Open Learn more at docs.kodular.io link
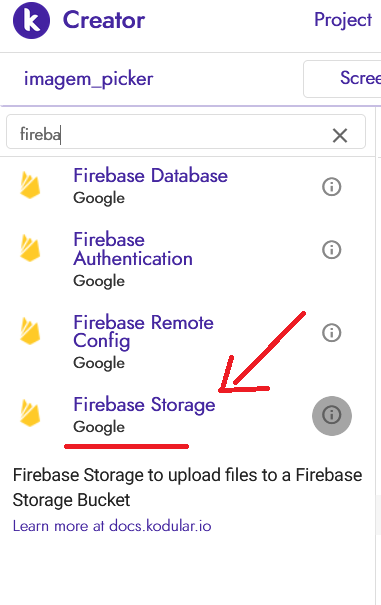 (112, 526)
